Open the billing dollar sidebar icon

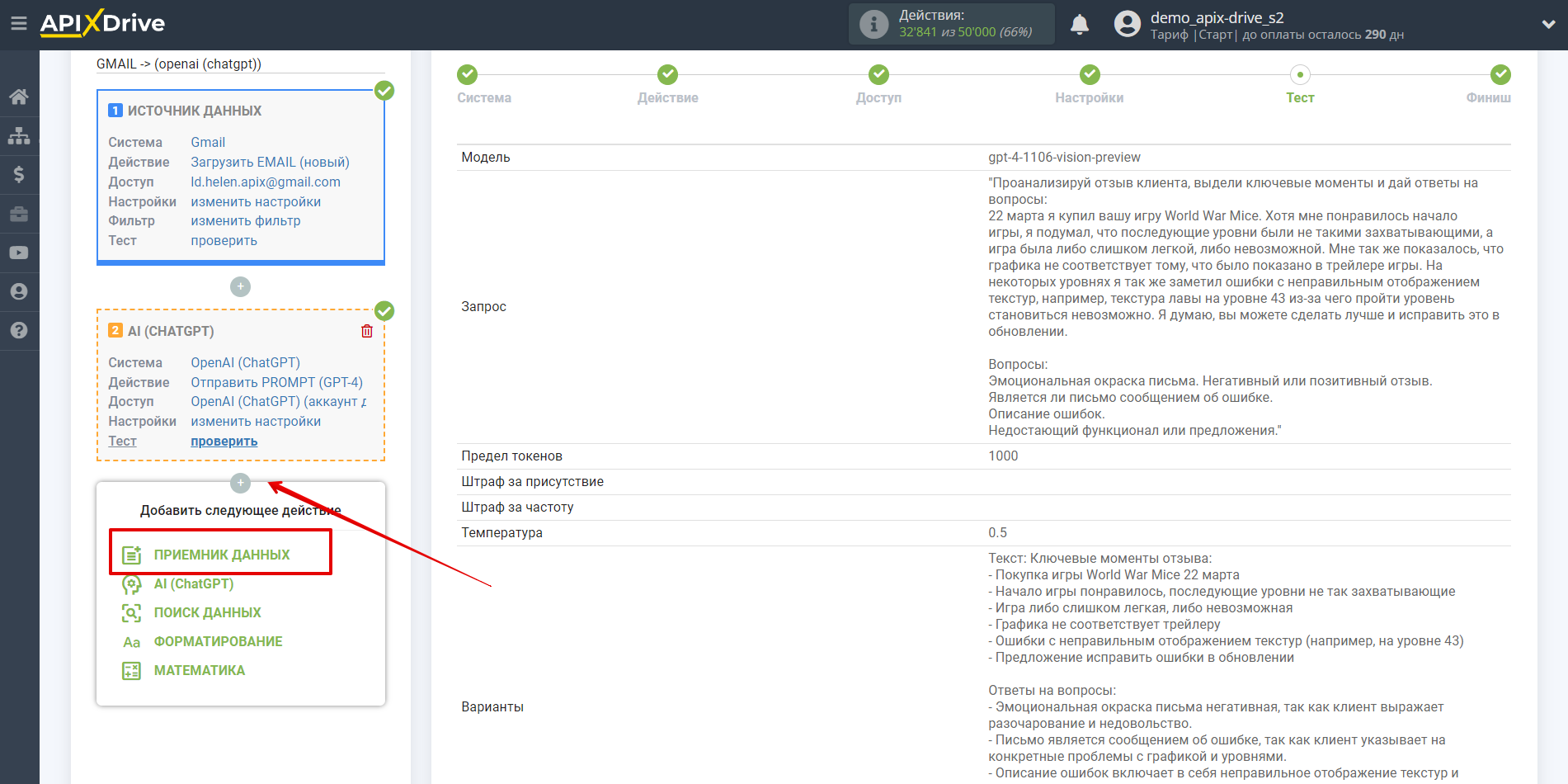click(x=19, y=174)
